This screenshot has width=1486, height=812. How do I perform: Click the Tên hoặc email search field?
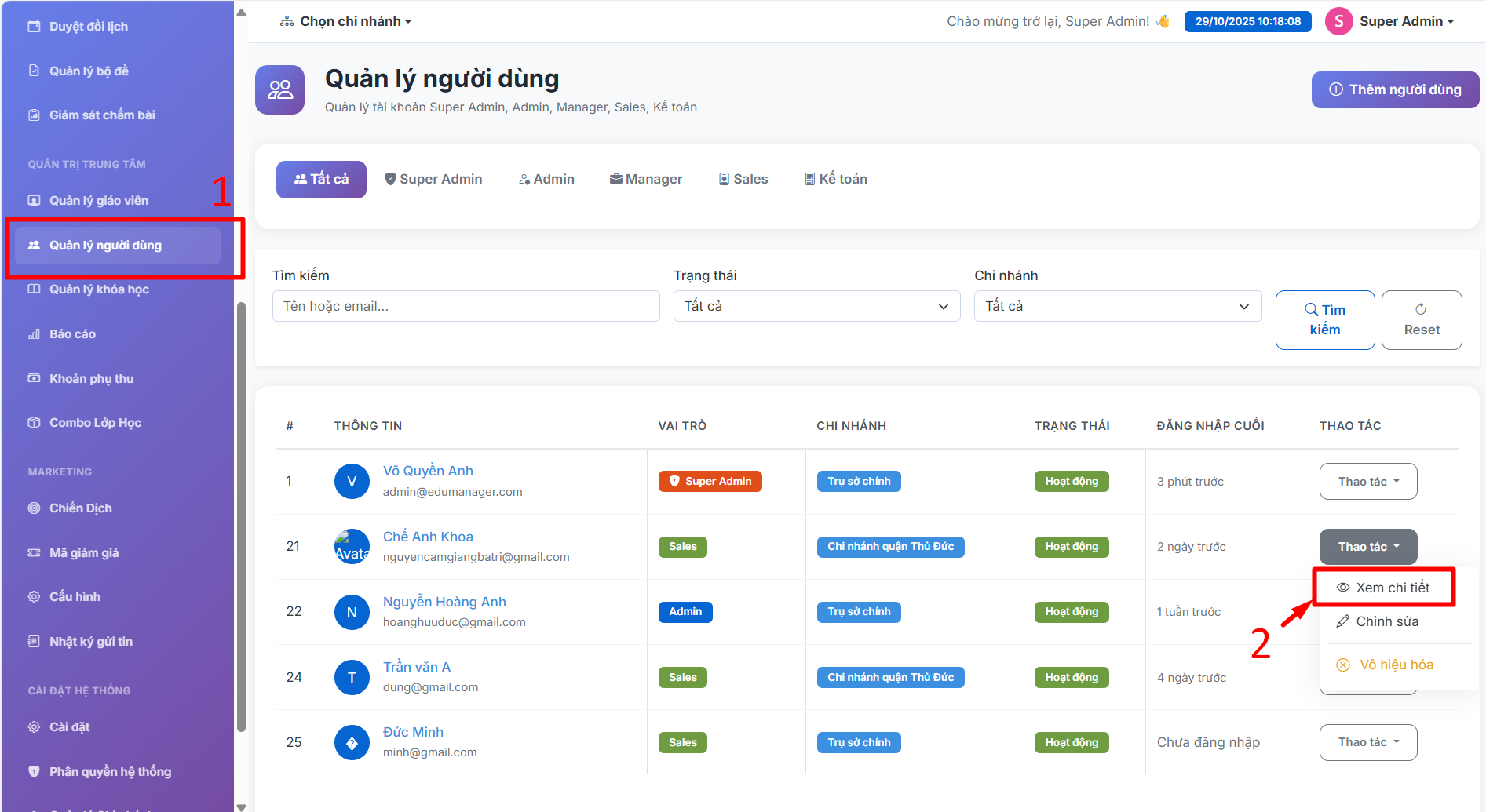(x=466, y=306)
